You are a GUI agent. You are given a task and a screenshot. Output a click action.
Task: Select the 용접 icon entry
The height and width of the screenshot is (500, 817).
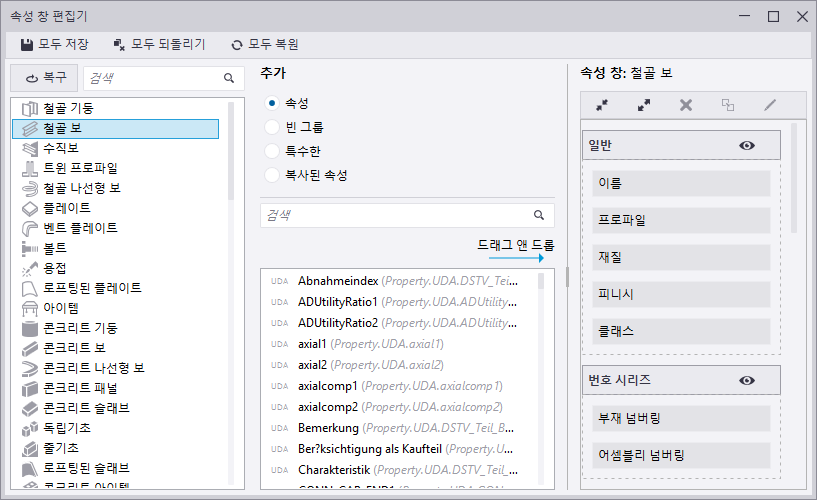(x=30, y=268)
